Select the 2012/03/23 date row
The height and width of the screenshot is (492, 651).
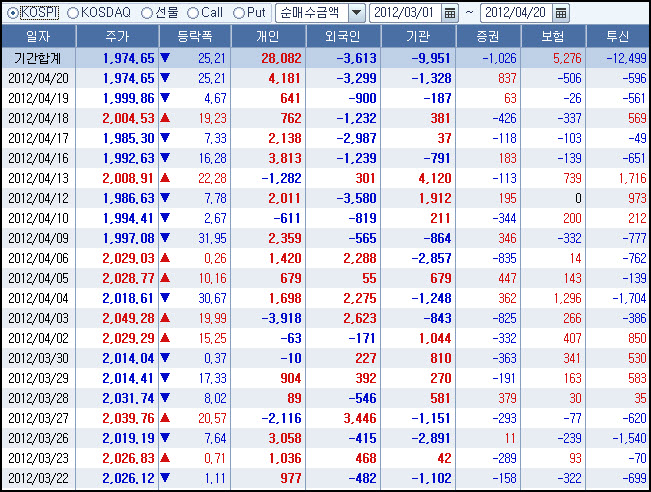(325, 458)
